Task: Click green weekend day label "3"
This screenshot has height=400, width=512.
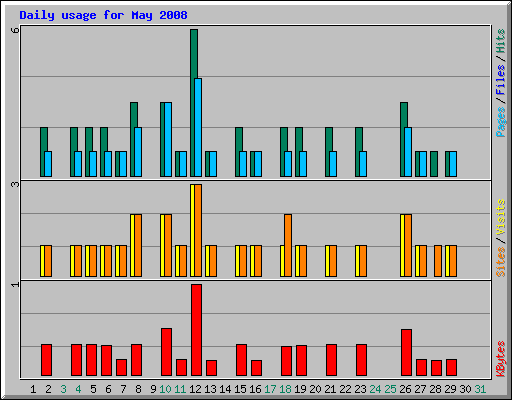Action: pyautogui.click(x=63, y=389)
